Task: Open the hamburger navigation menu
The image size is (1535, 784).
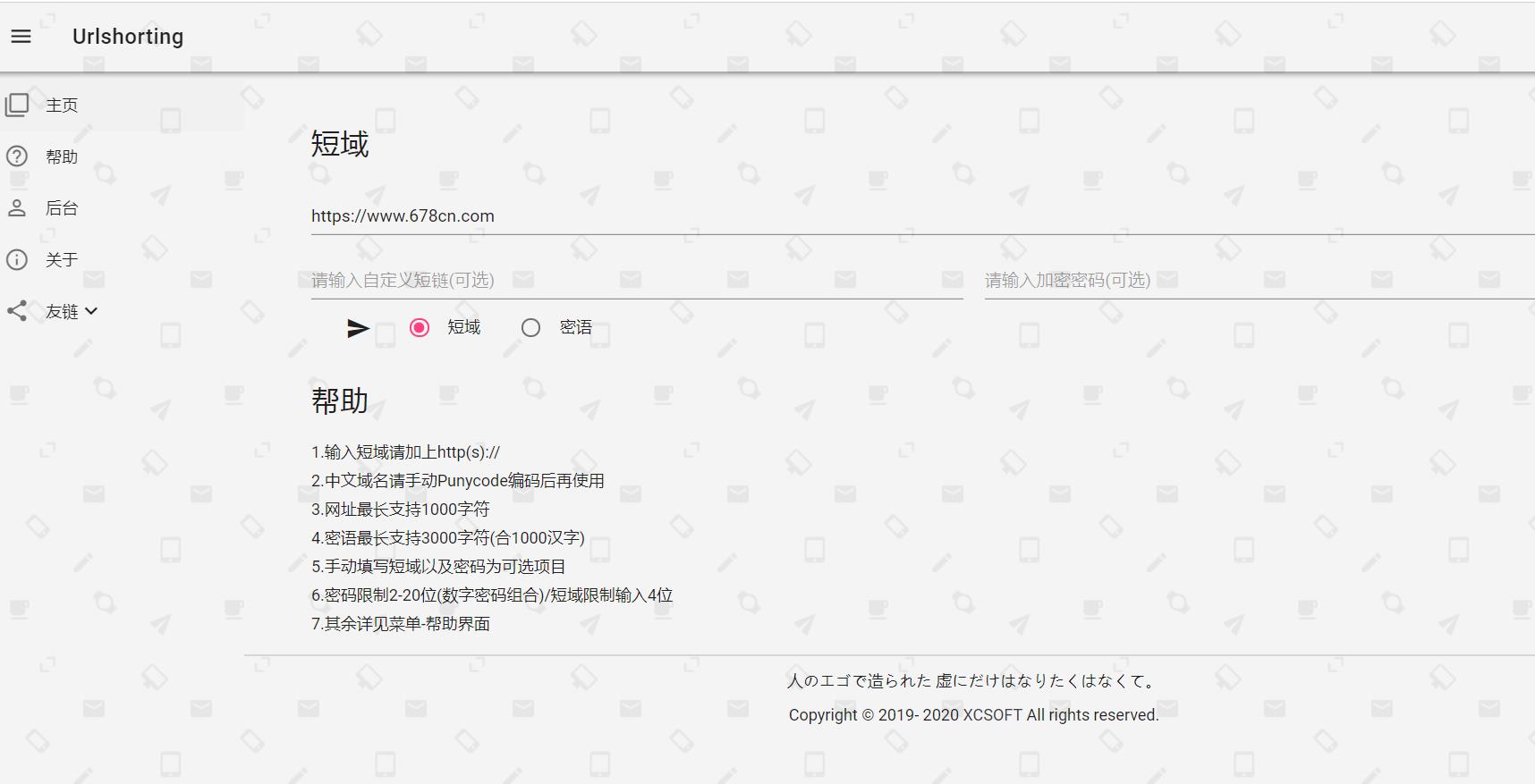Action: (21, 37)
